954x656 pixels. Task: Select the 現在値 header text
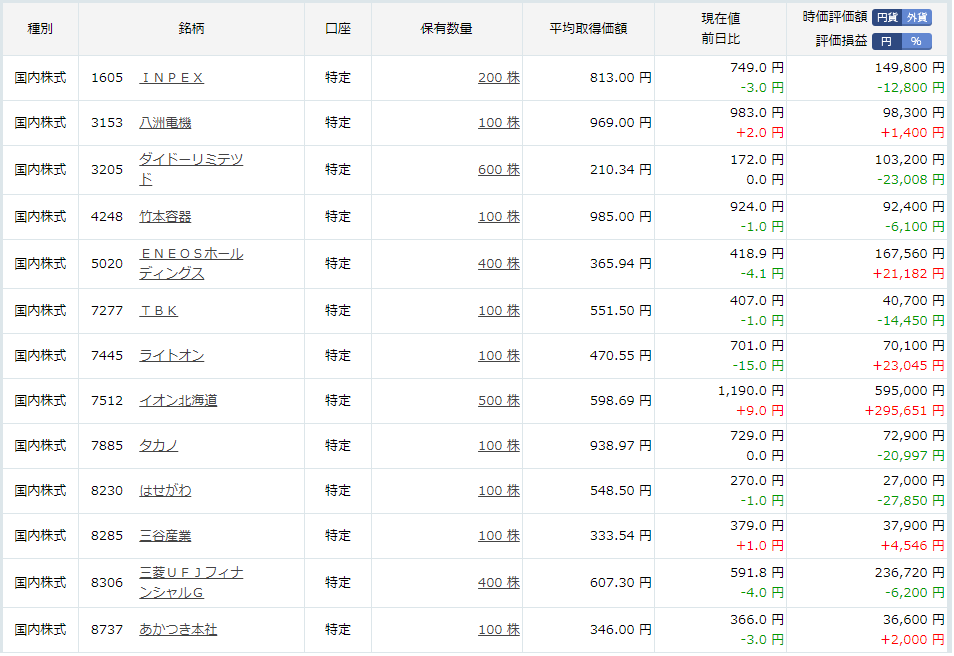click(721, 19)
